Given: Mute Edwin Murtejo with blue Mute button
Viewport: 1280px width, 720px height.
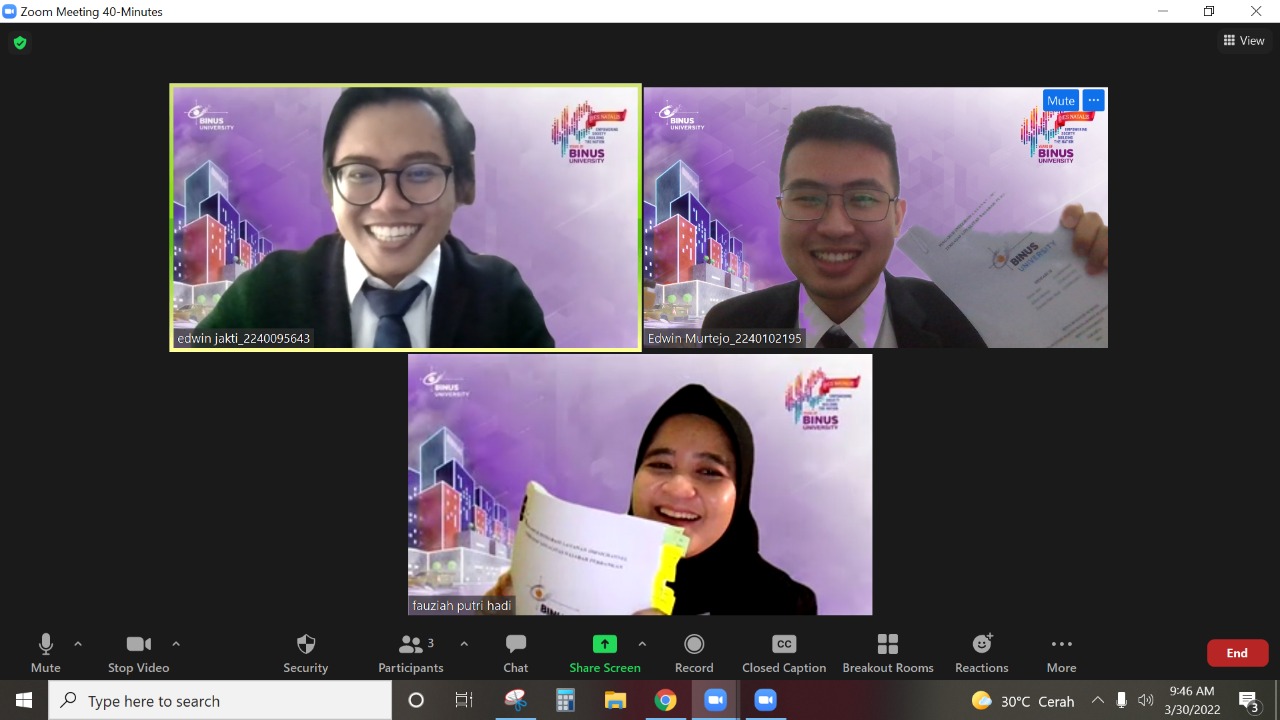Looking at the screenshot, I should (1060, 101).
